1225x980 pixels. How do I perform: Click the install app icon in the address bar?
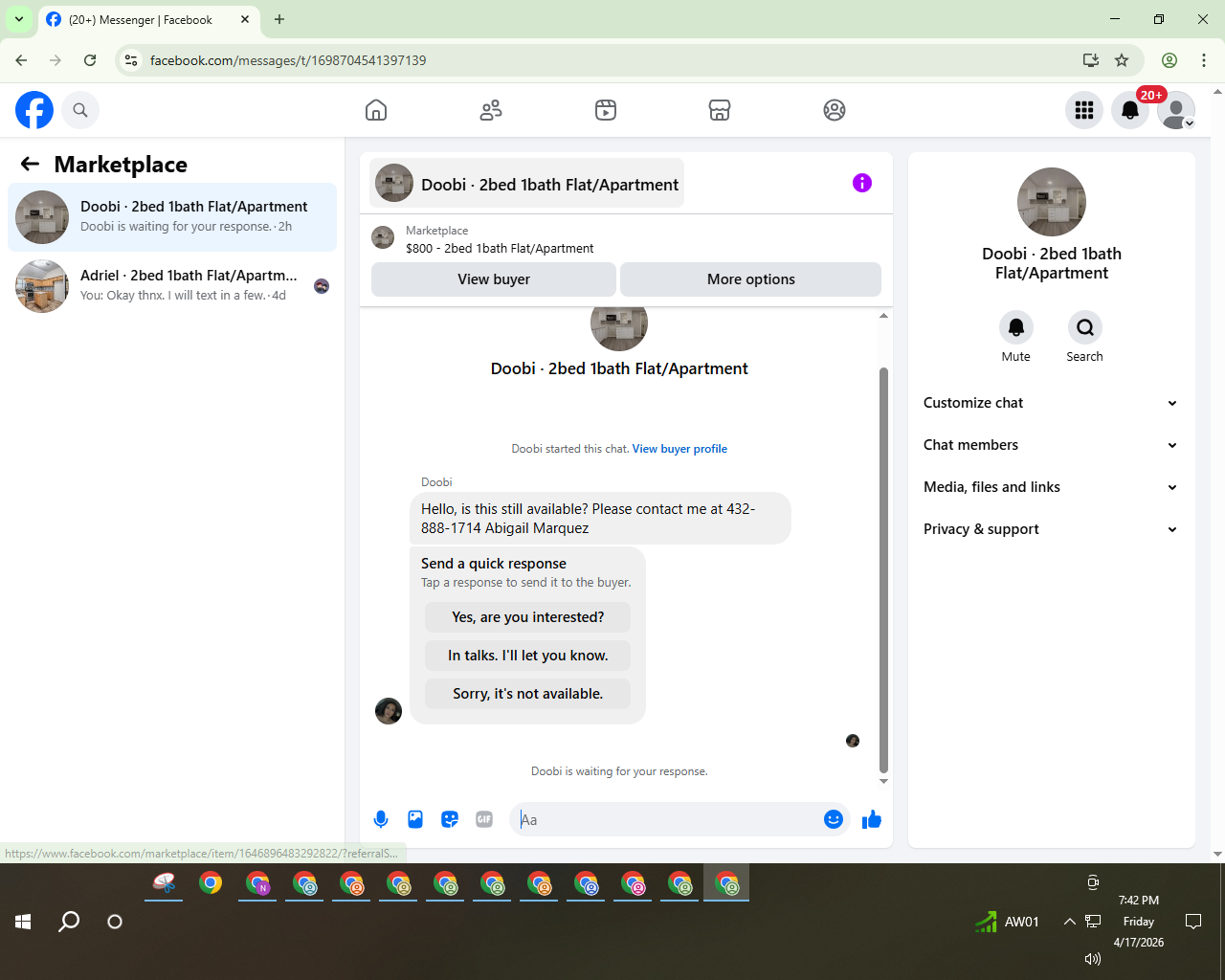[x=1090, y=60]
